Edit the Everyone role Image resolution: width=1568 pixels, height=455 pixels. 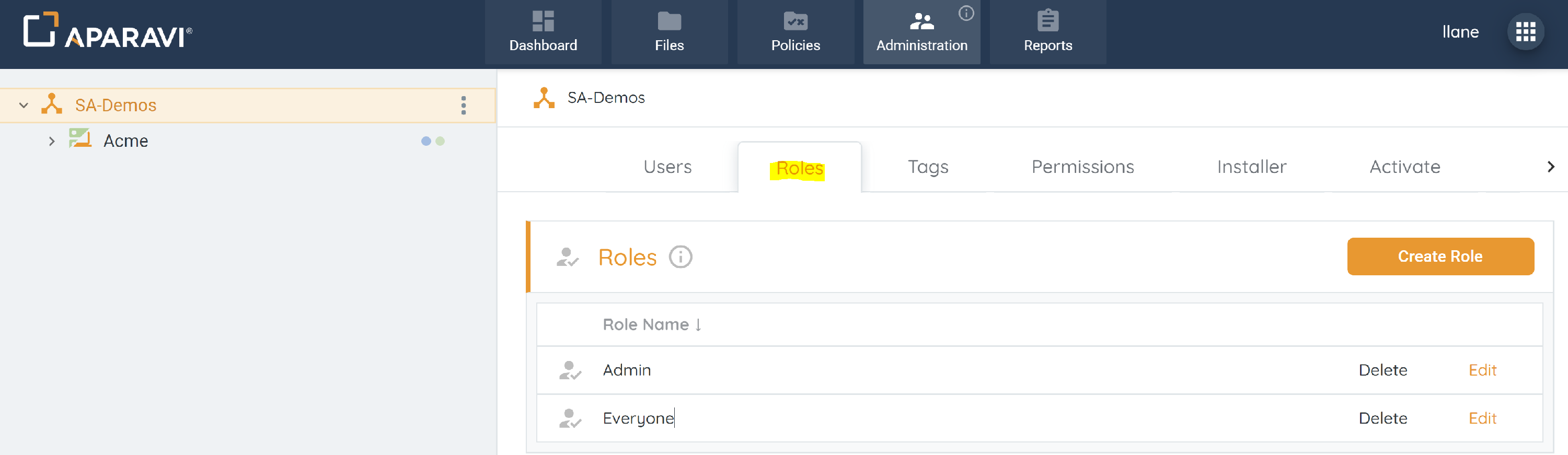point(1482,418)
